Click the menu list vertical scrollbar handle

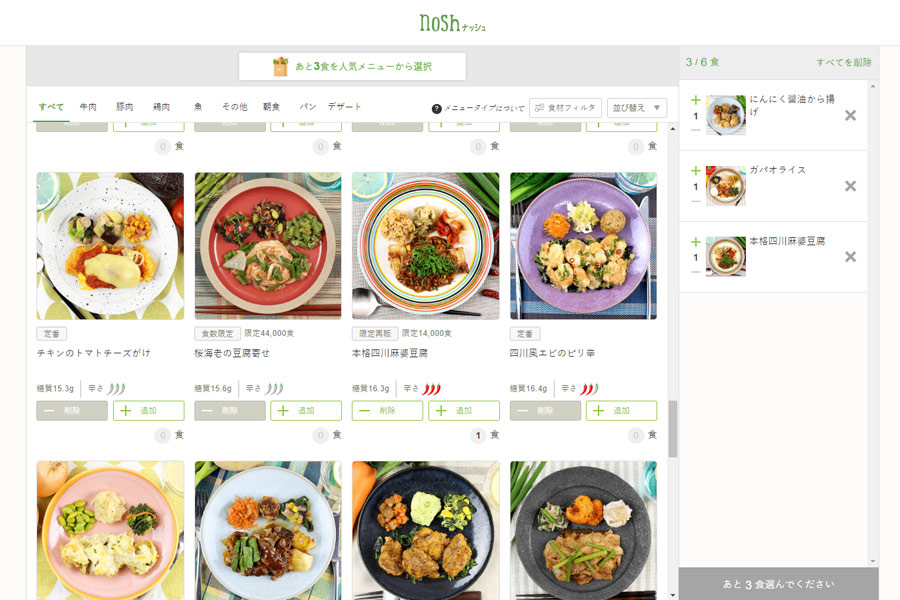tap(673, 428)
